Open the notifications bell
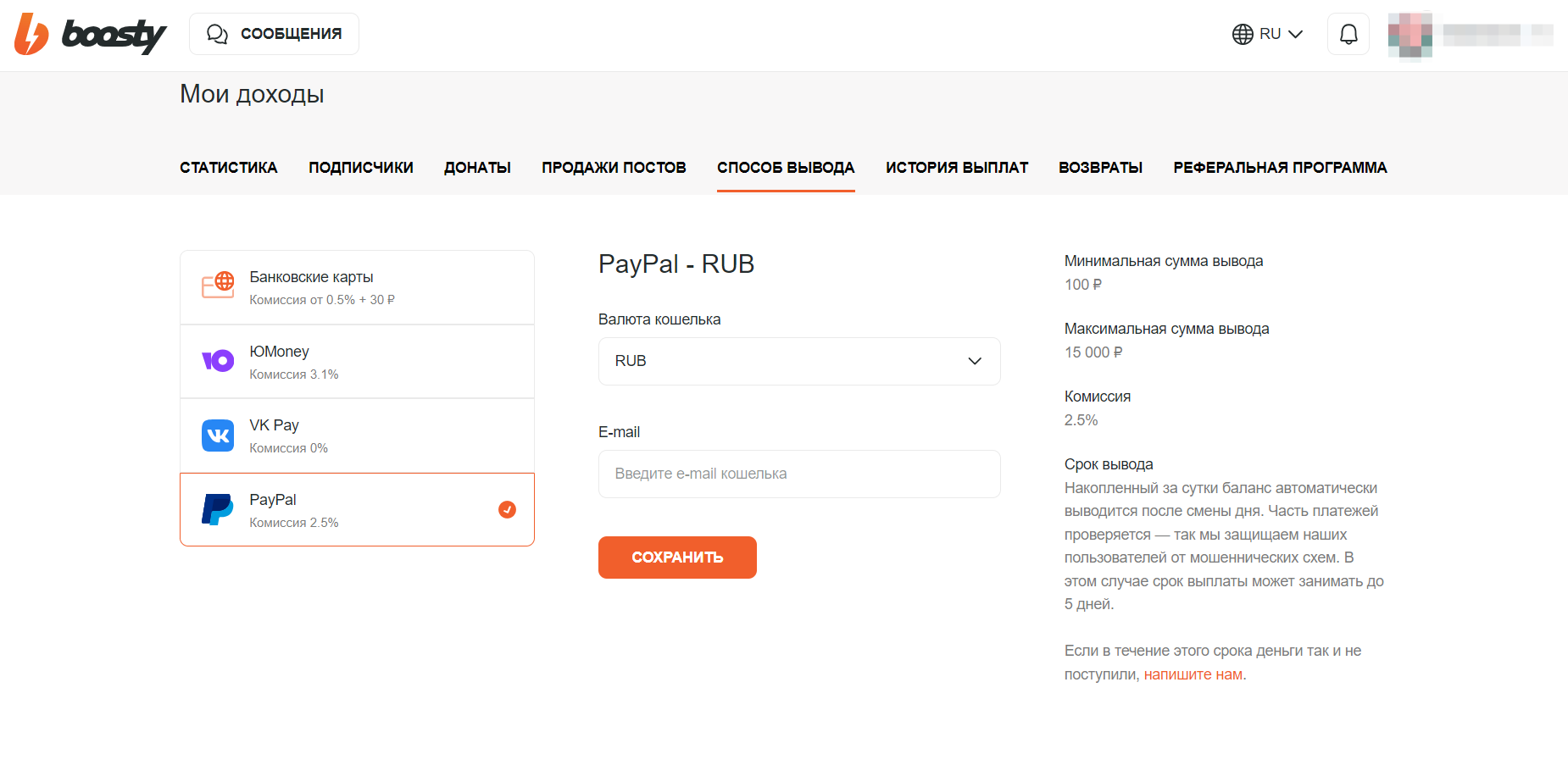Viewport: 1568px width, 771px height. (x=1348, y=34)
